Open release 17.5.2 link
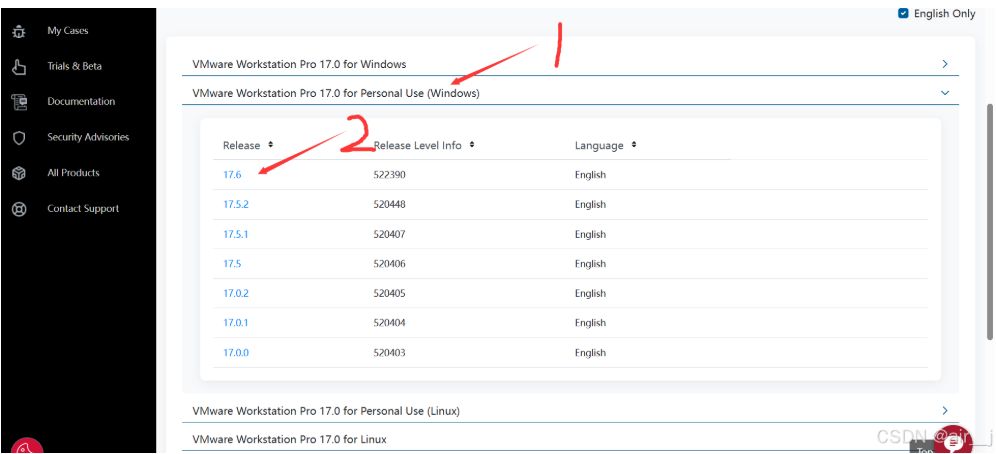 pos(236,204)
